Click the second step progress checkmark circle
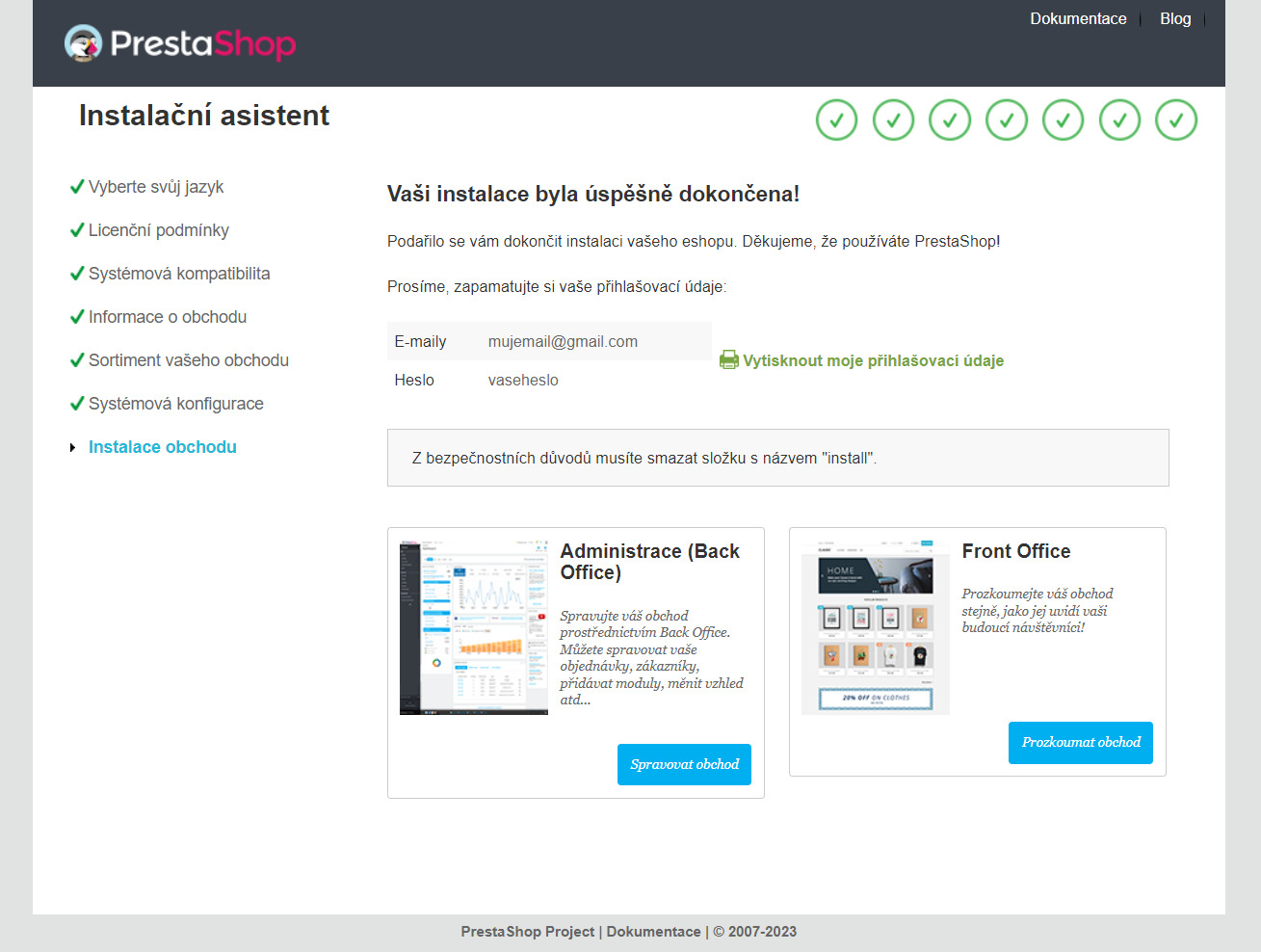1261x952 pixels. pos(893,120)
